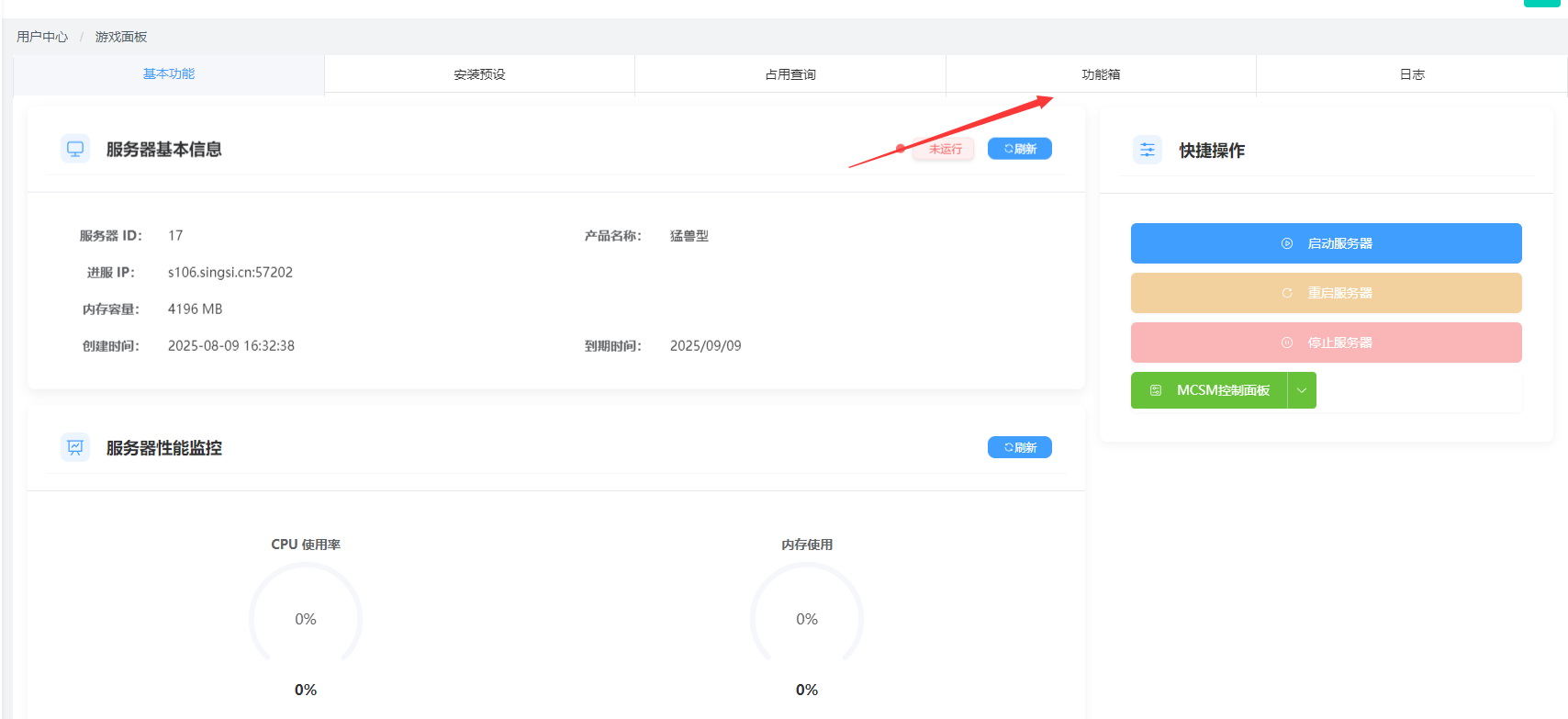
Task: Click the panel icon in MCSM控制面板 button
Action: (x=1156, y=390)
